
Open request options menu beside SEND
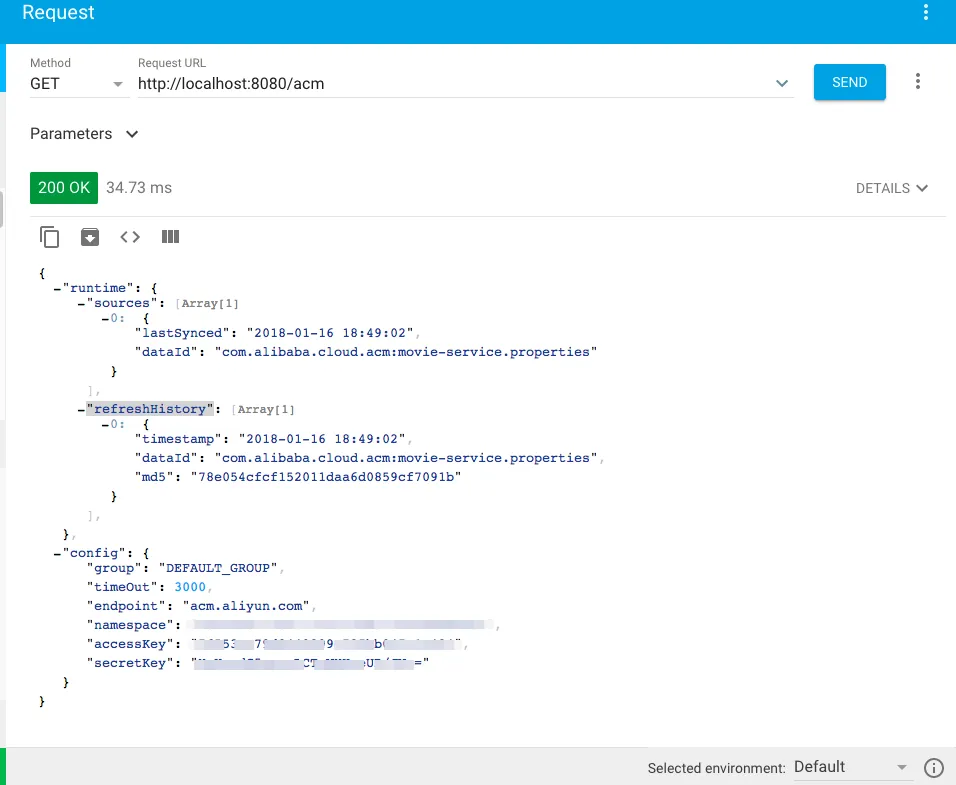click(918, 82)
